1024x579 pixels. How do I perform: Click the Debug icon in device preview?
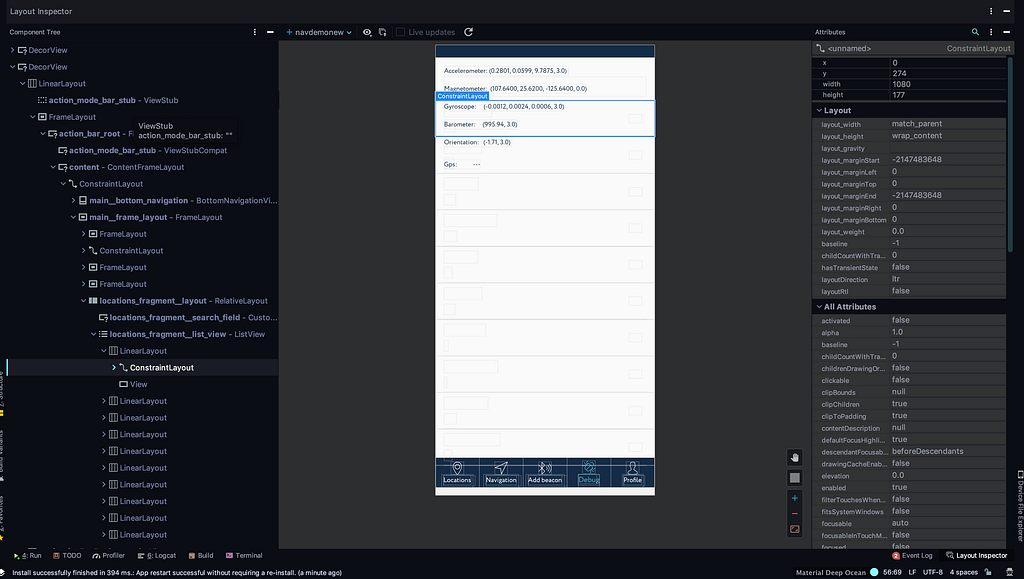588,467
